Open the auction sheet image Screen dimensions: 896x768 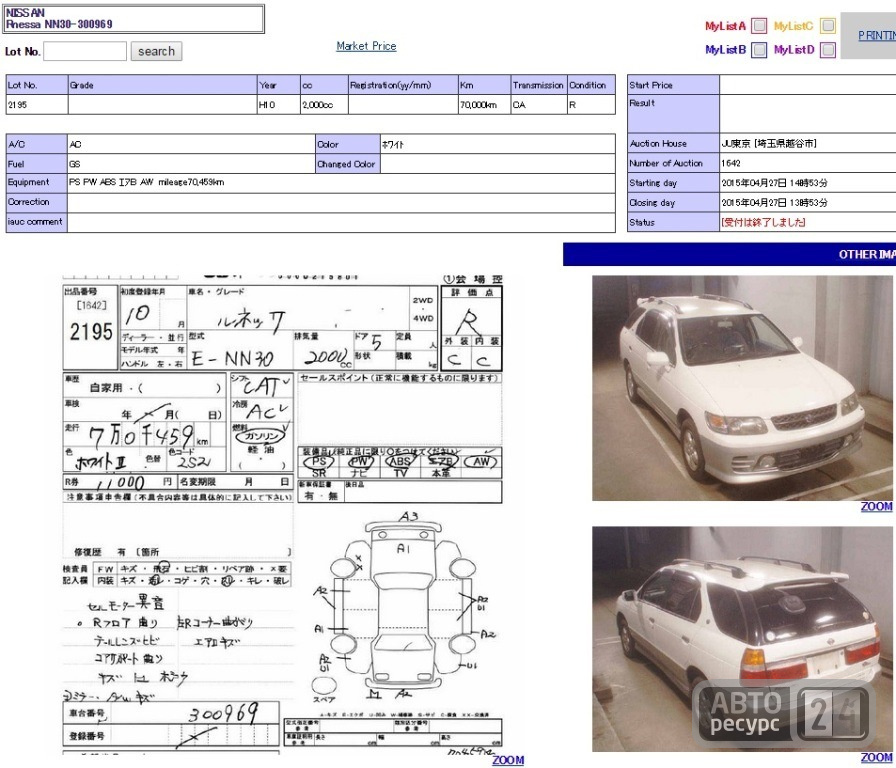pos(282,514)
